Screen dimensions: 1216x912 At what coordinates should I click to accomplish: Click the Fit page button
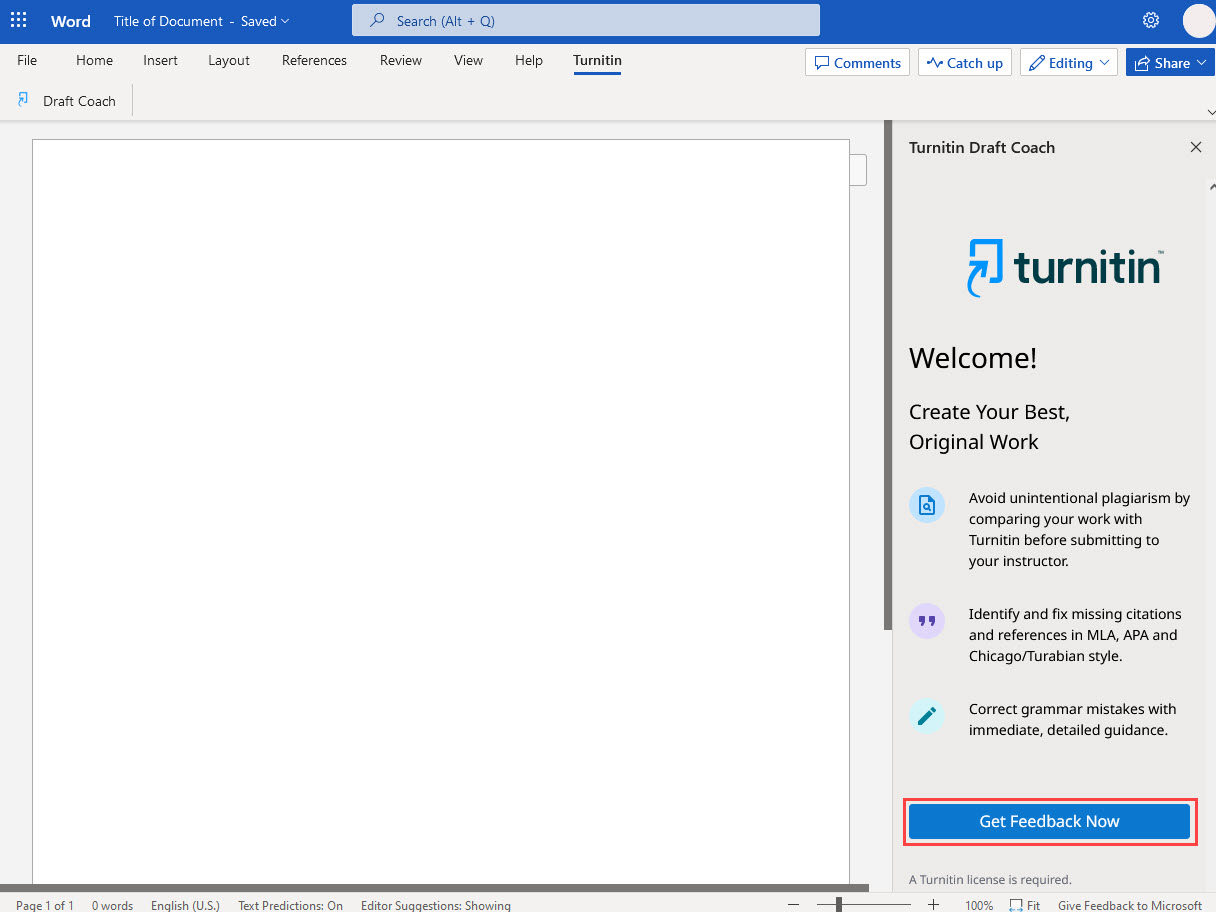[1025, 906]
